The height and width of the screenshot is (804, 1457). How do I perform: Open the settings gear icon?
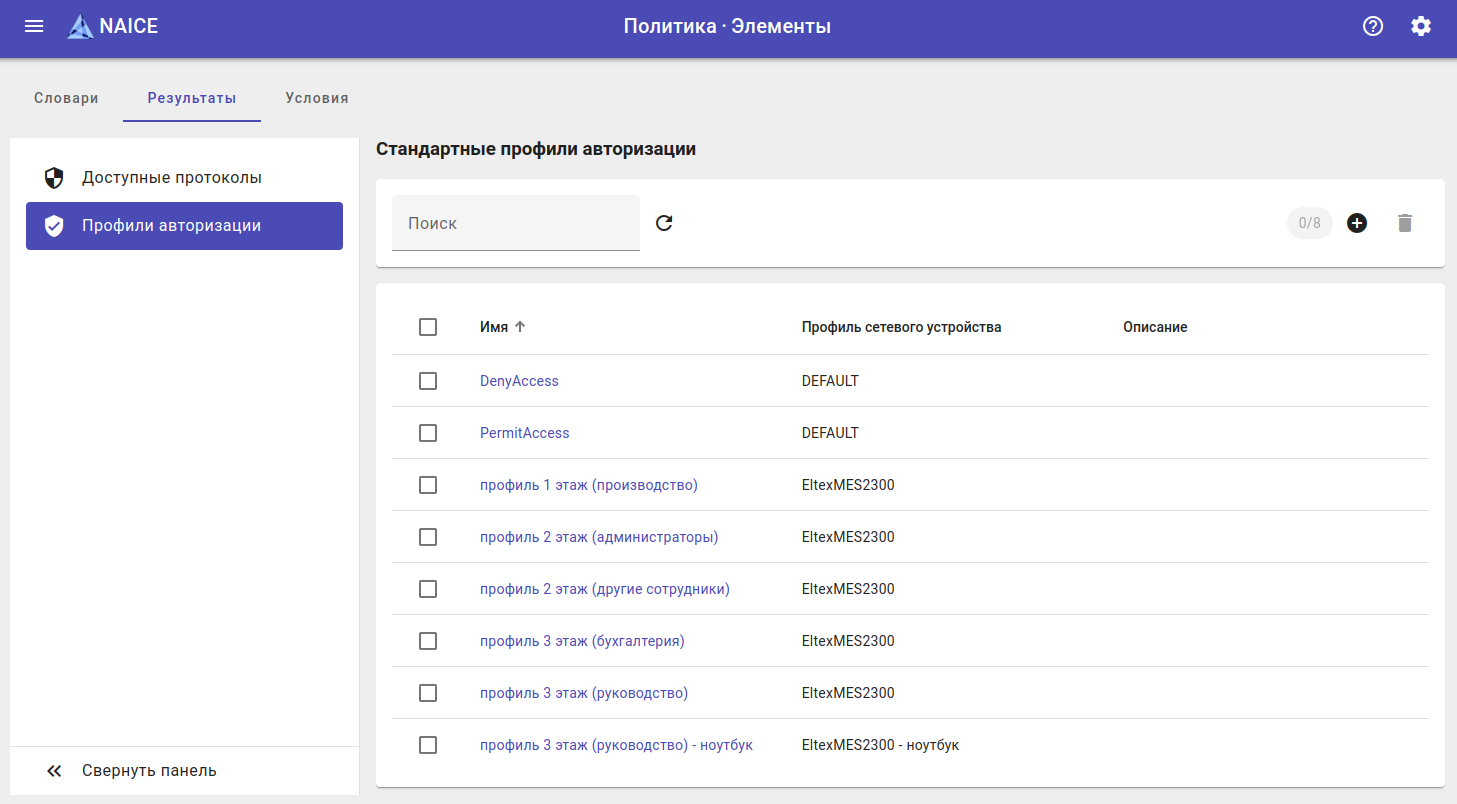(x=1421, y=27)
